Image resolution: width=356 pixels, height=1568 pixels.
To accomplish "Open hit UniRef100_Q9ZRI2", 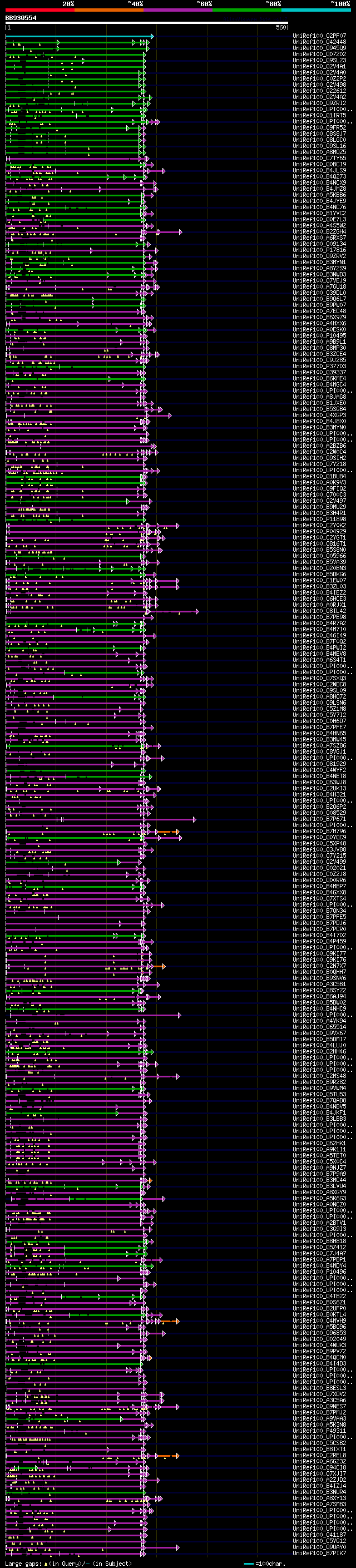I will point(319,103).
